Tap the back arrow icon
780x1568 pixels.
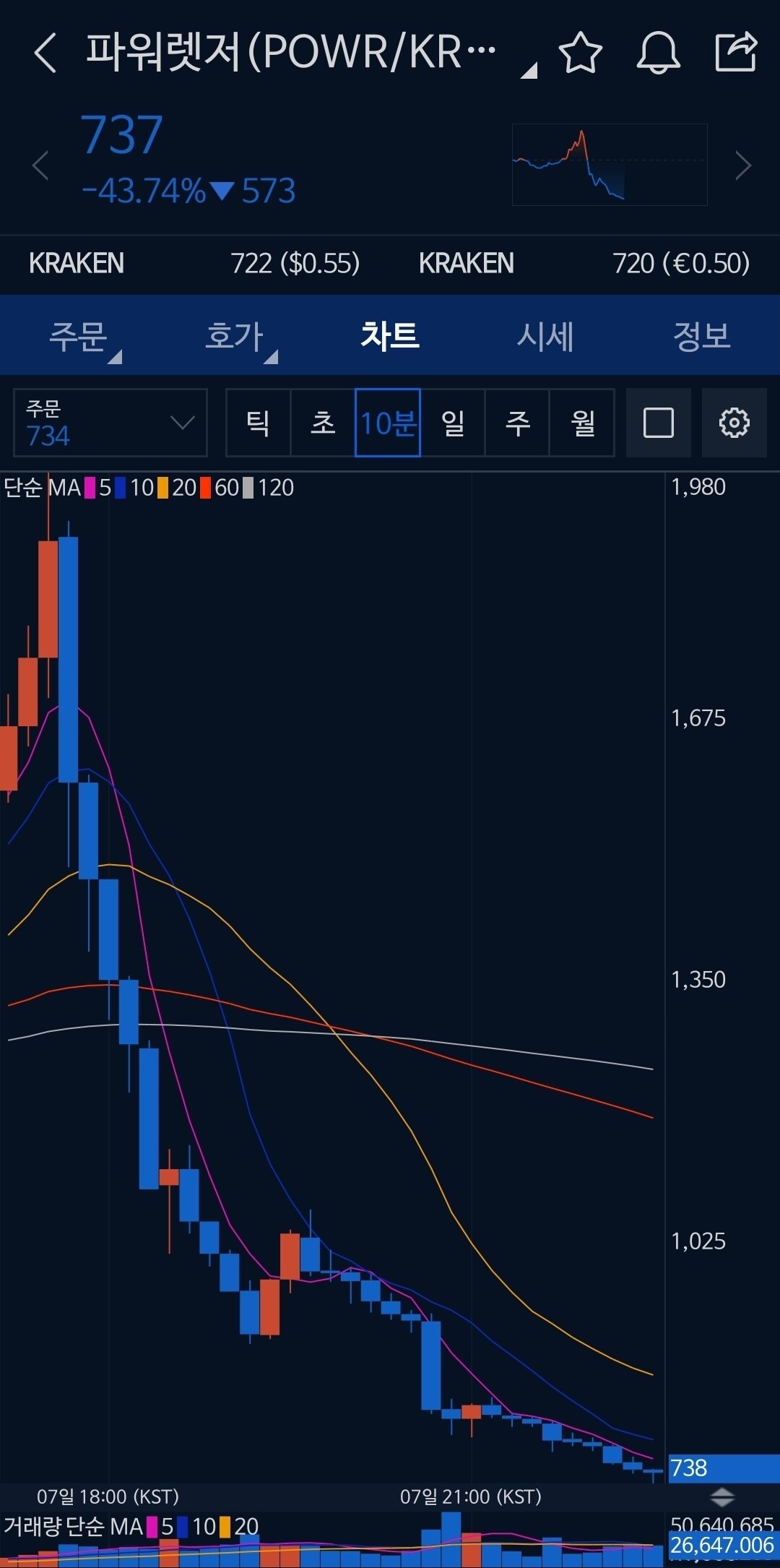click(45, 53)
